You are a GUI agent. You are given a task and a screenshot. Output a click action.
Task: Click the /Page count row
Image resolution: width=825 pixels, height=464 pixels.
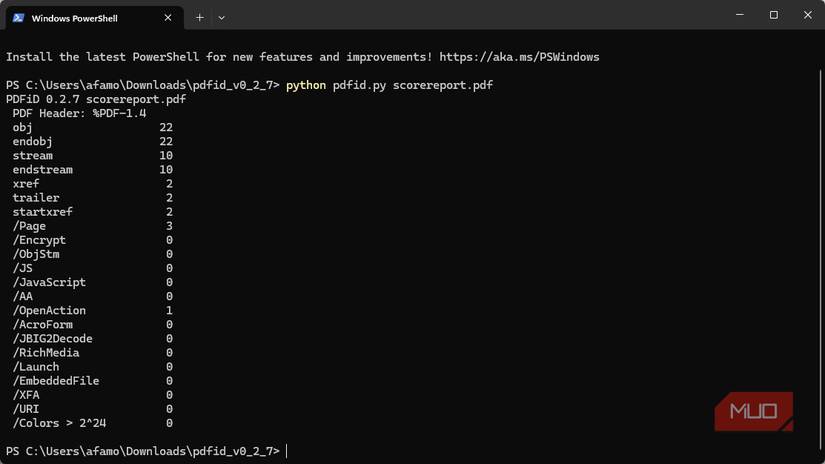(x=30, y=226)
